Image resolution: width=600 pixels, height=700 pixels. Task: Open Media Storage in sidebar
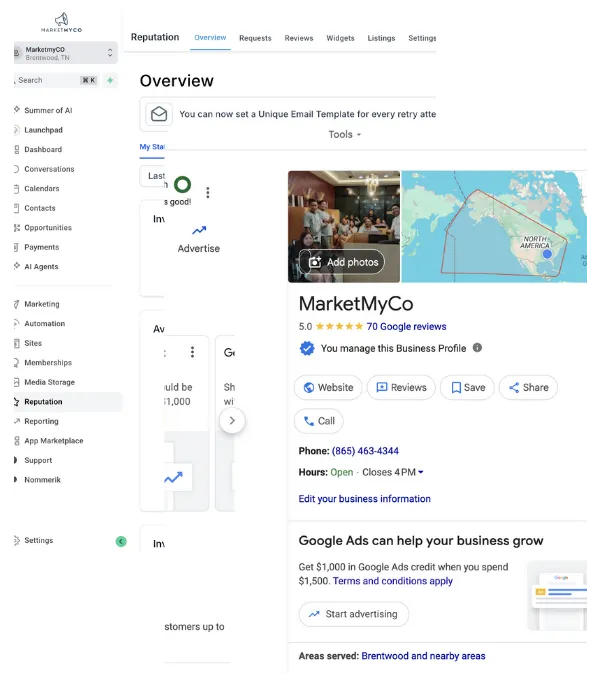[x=50, y=382]
